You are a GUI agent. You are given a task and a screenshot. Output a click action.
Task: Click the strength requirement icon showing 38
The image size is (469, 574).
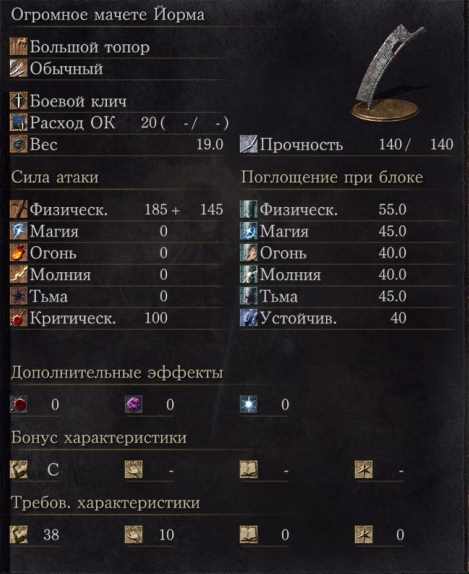[x=18, y=535]
